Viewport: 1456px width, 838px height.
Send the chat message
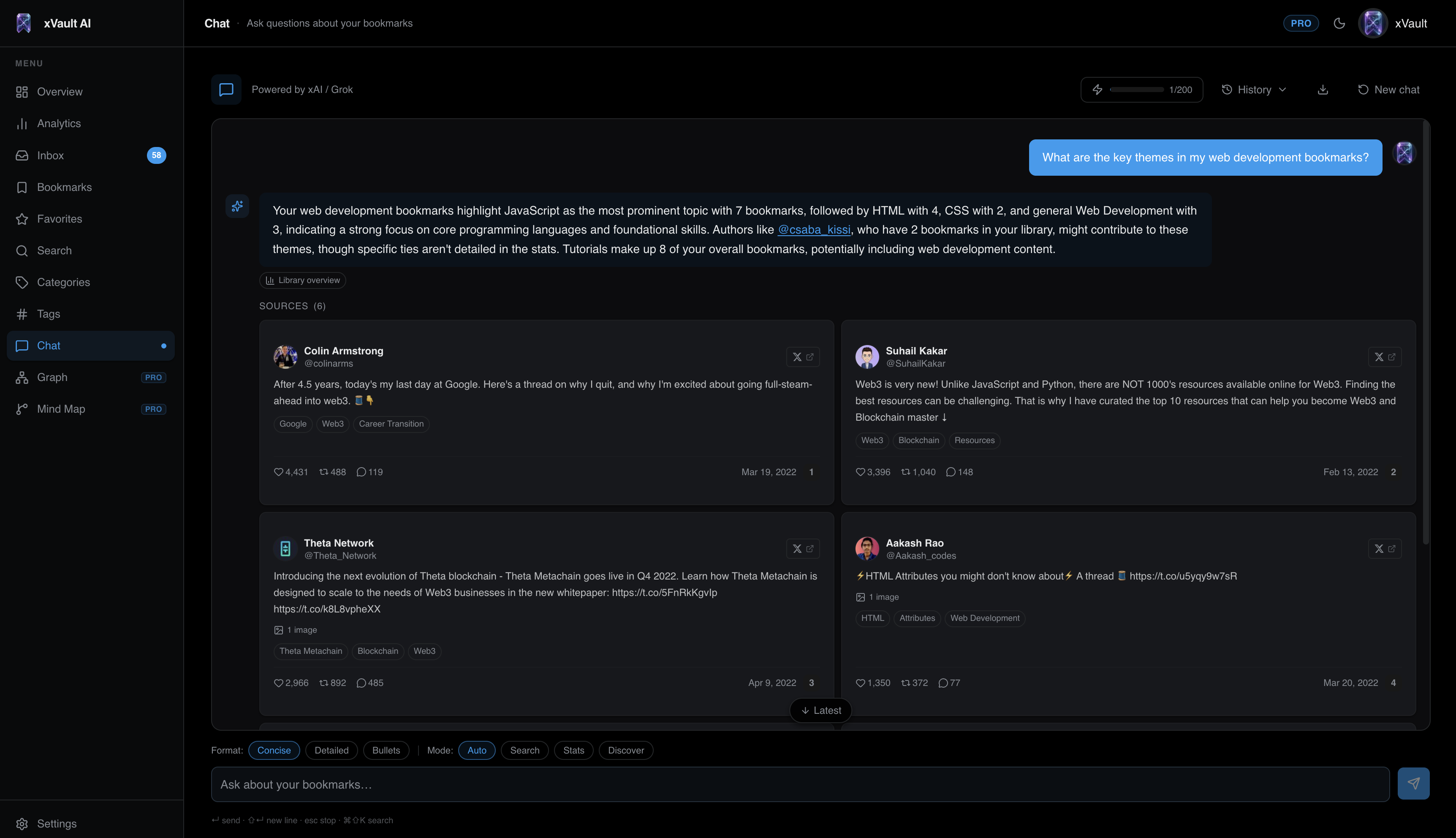click(x=1413, y=784)
